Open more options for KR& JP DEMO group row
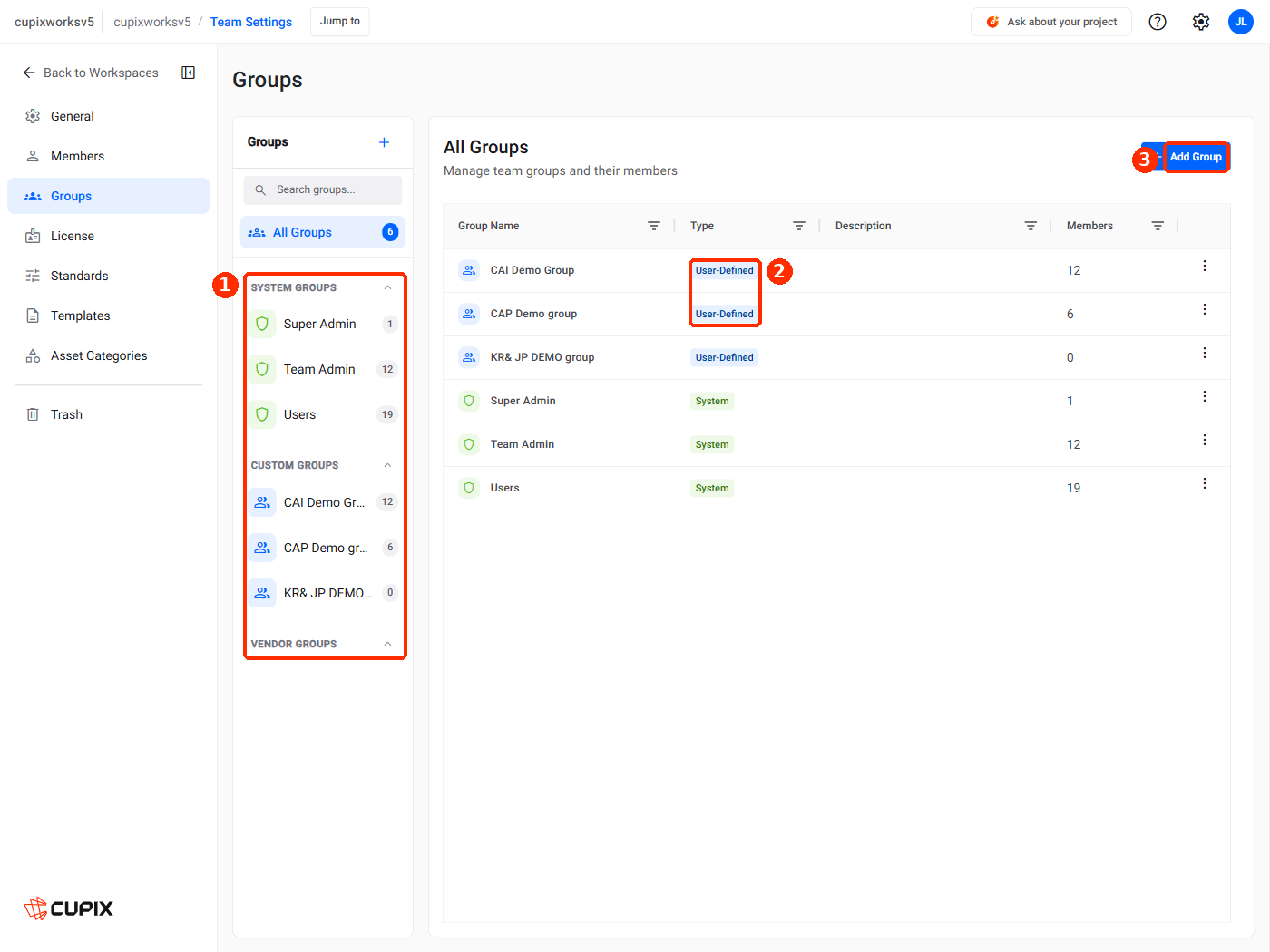 pyautogui.click(x=1205, y=353)
